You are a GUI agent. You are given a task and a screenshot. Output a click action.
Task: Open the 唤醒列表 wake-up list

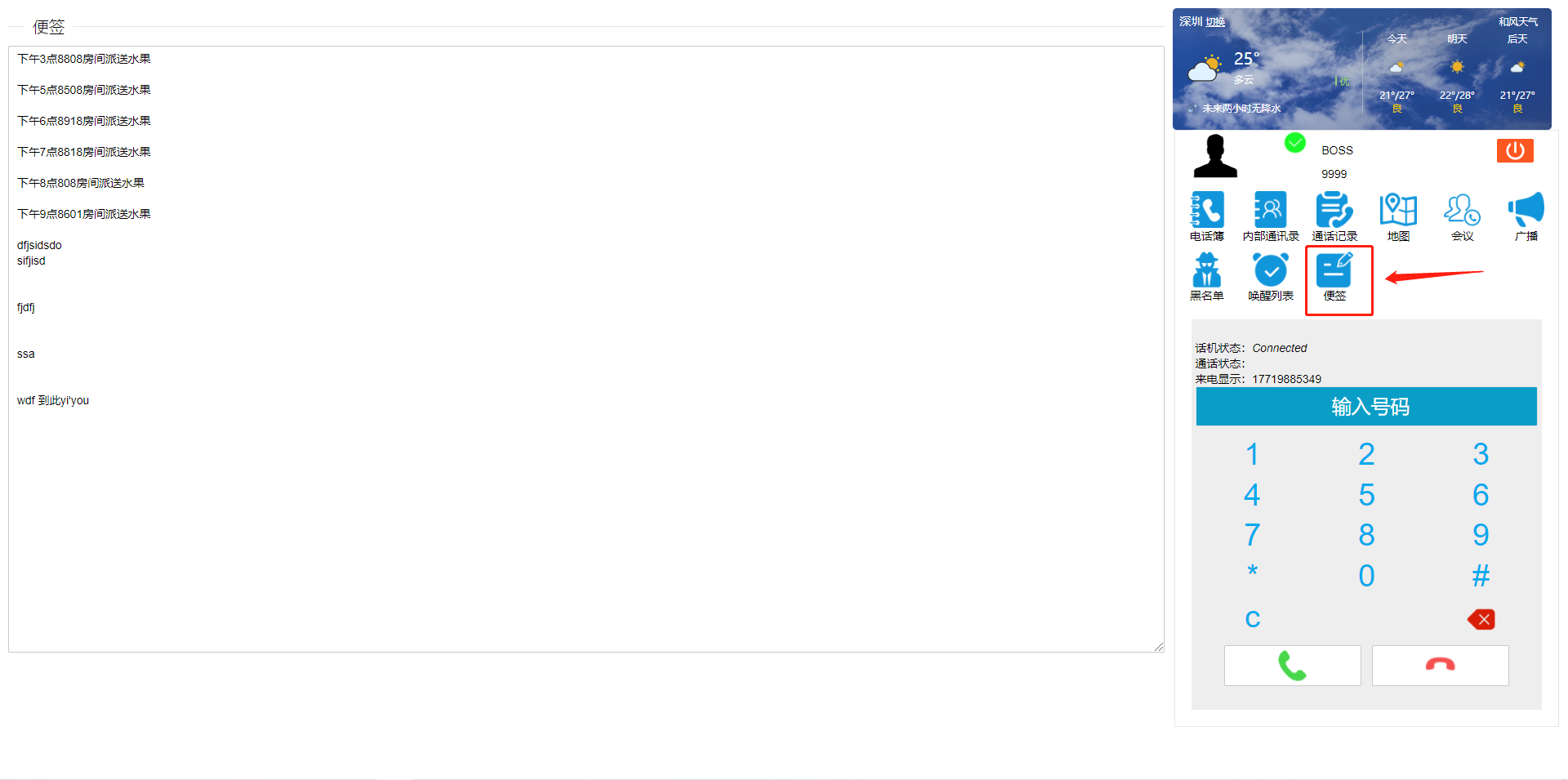1270,278
